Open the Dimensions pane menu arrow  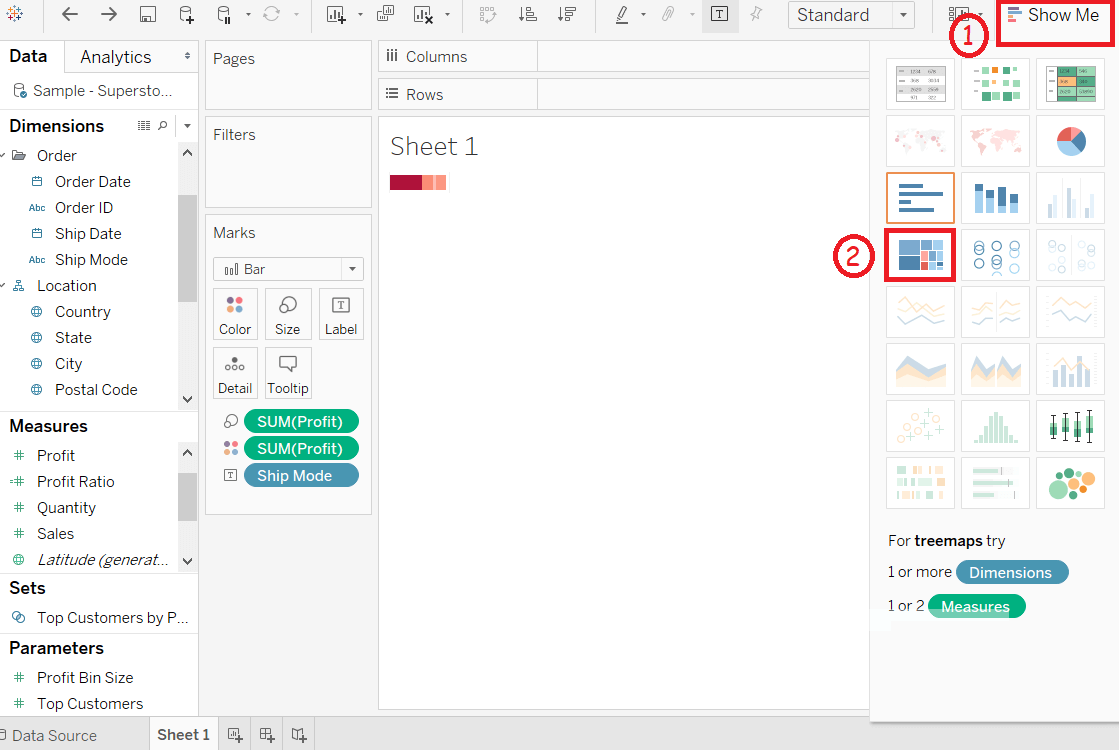pyautogui.click(x=187, y=126)
